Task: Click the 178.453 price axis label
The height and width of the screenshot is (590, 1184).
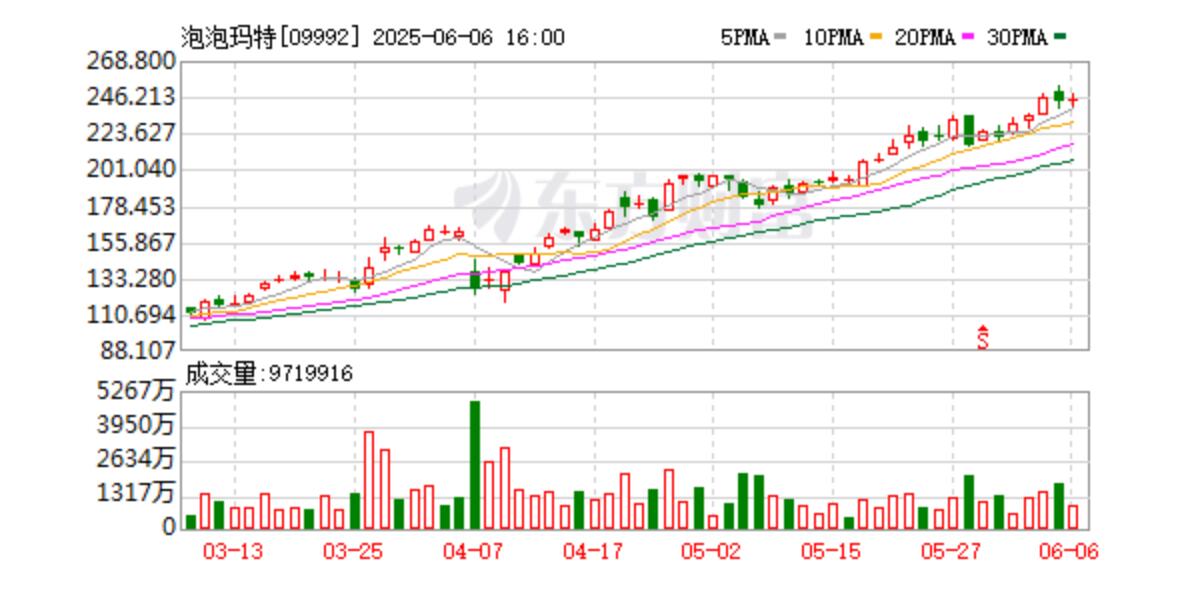Action: click(x=132, y=206)
